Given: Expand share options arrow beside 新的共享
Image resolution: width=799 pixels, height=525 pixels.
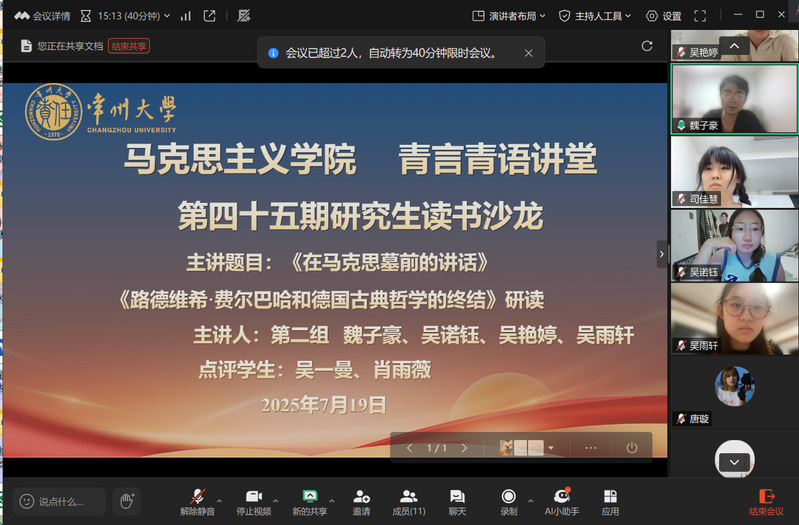Looking at the screenshot, I should (x=332, y=501).
